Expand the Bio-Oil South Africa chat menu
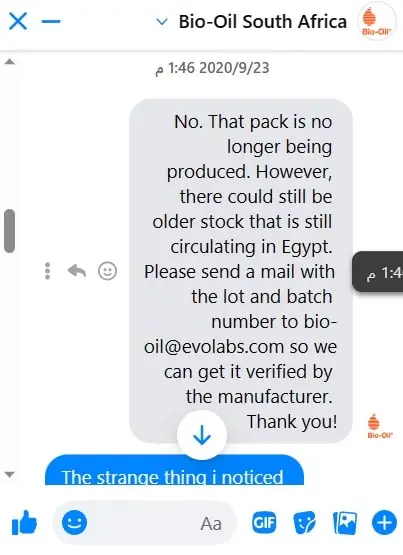The height and width of the screenshot is (555, 403). click(162, 22)
